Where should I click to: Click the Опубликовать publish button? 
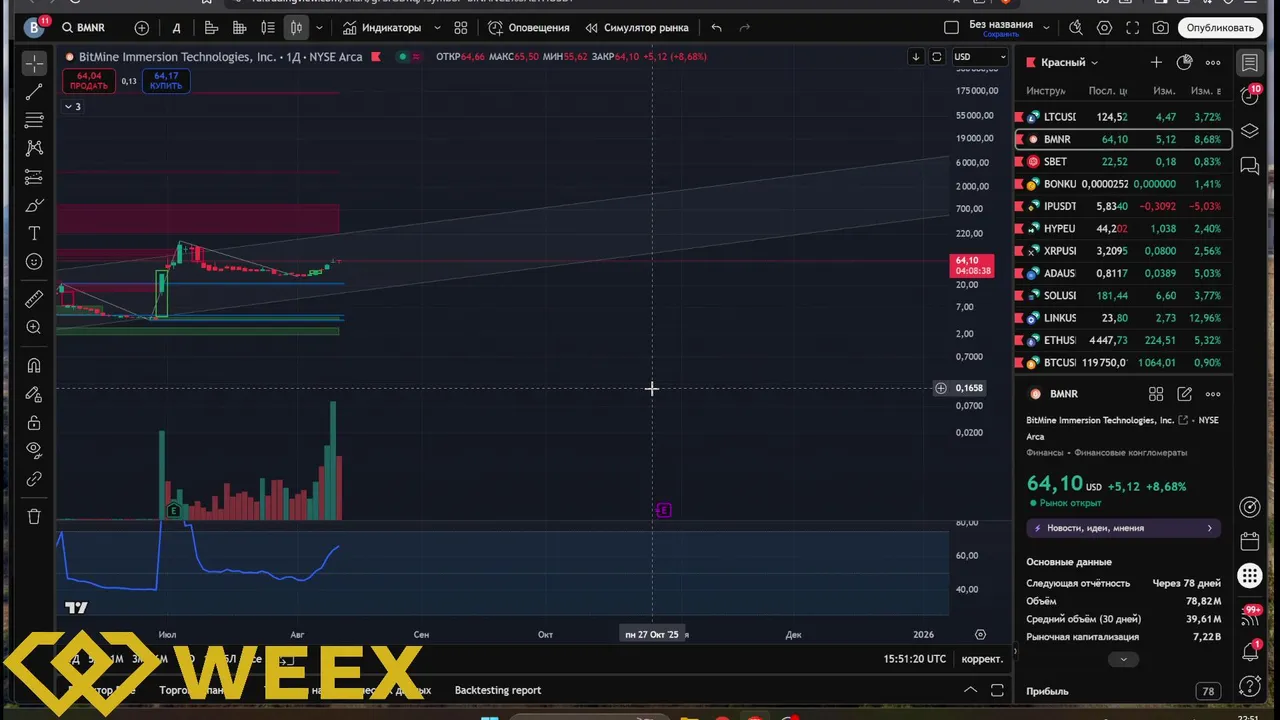(1220, 28)
